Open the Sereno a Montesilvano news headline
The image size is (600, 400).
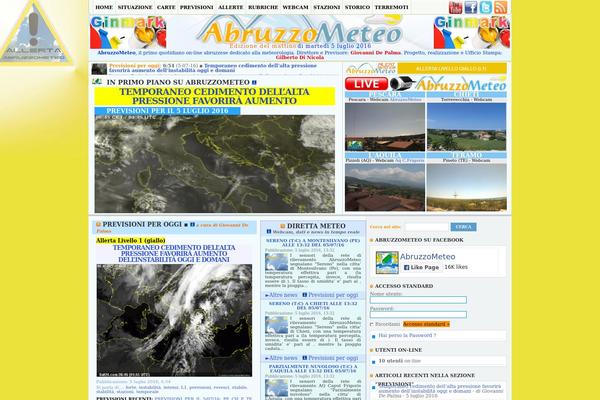click(x=313, y=243)
